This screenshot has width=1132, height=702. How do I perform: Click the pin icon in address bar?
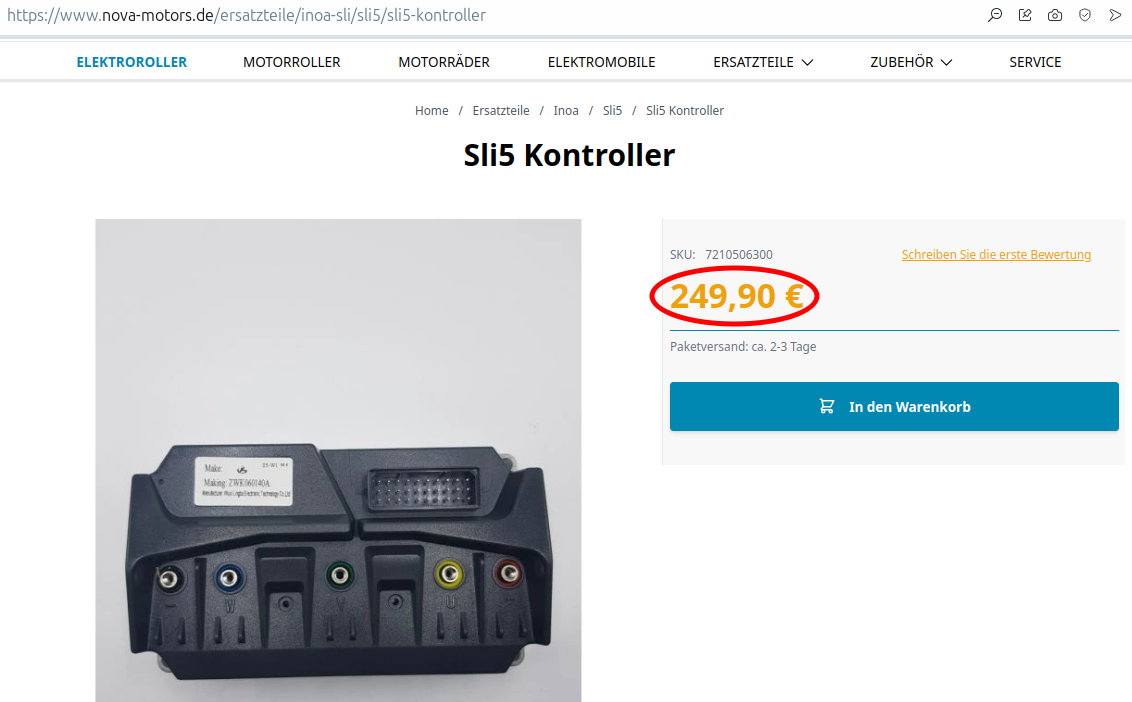pos(1025,15)
